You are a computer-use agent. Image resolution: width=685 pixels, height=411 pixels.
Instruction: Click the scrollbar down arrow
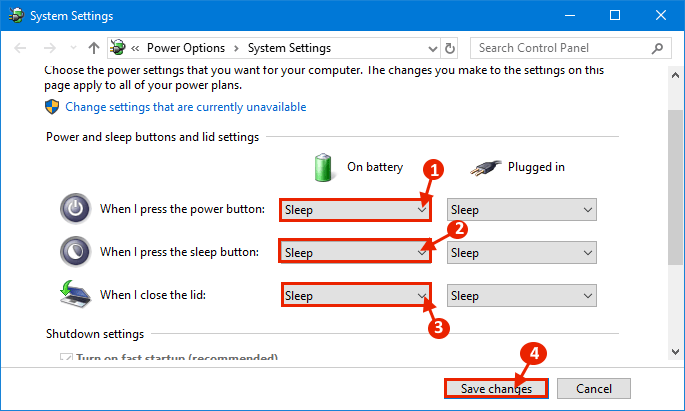click(x=675, y=352)
